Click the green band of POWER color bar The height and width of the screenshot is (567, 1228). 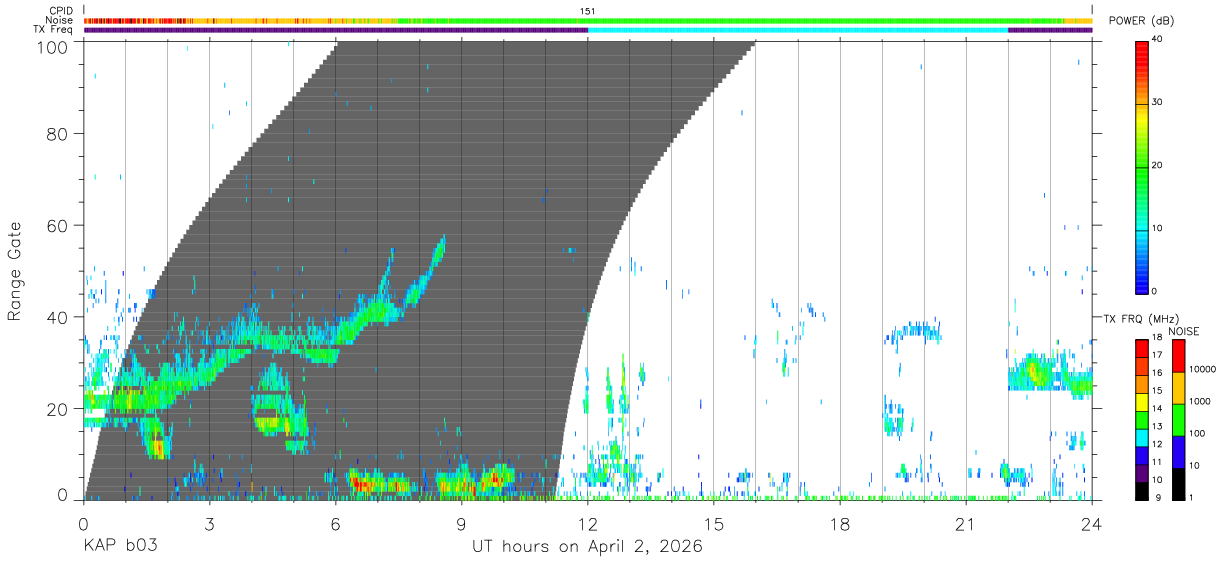point(1141,170)
